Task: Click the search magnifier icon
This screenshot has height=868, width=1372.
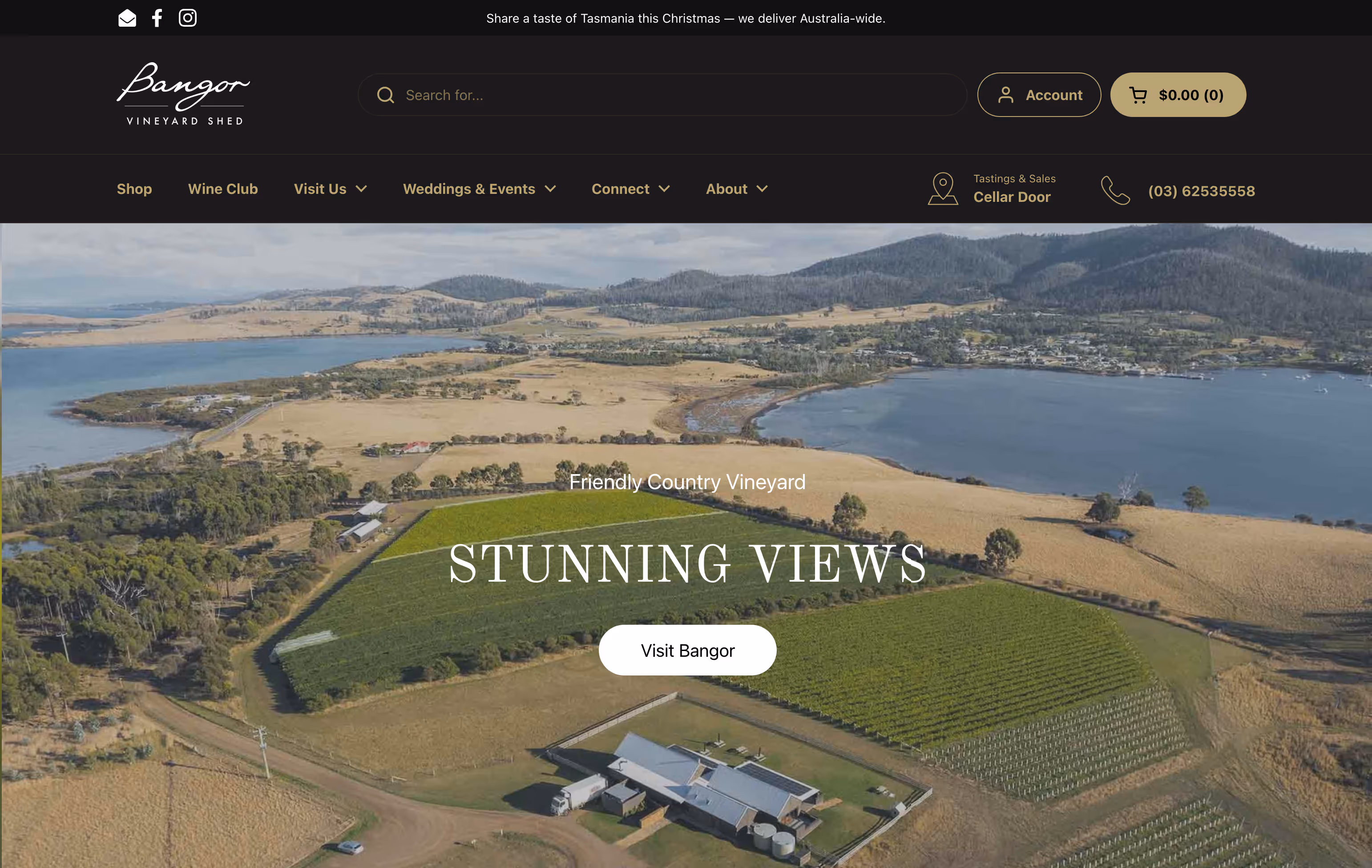Action: coord(386,95)
